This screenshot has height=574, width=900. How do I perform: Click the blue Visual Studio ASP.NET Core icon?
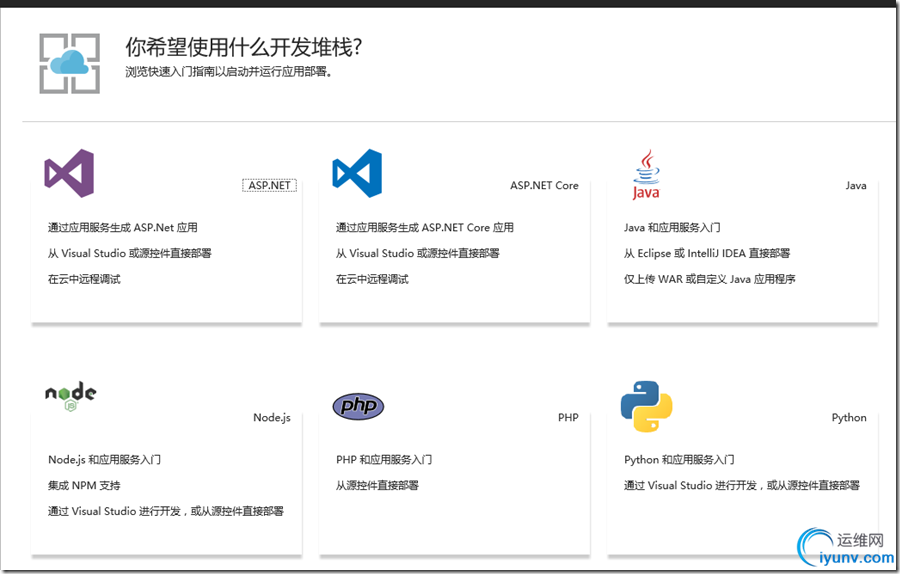[x=357, y=173]
